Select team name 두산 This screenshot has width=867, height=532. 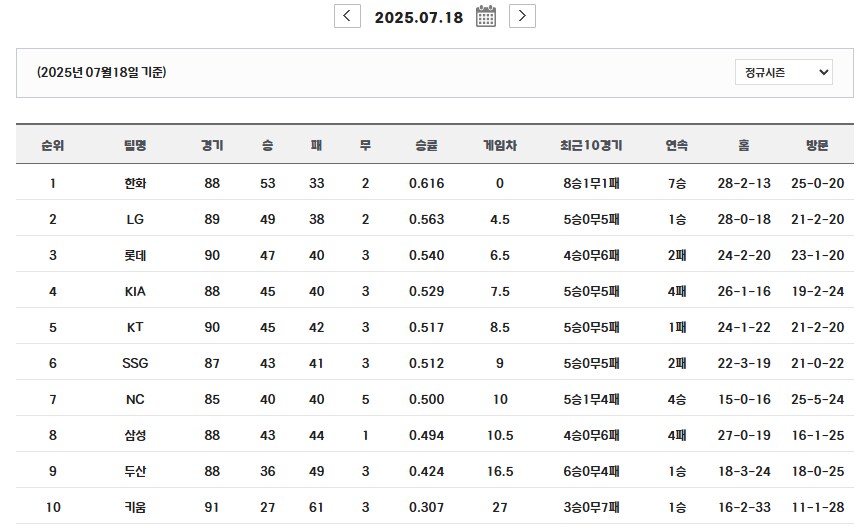(x=135, y=471)
